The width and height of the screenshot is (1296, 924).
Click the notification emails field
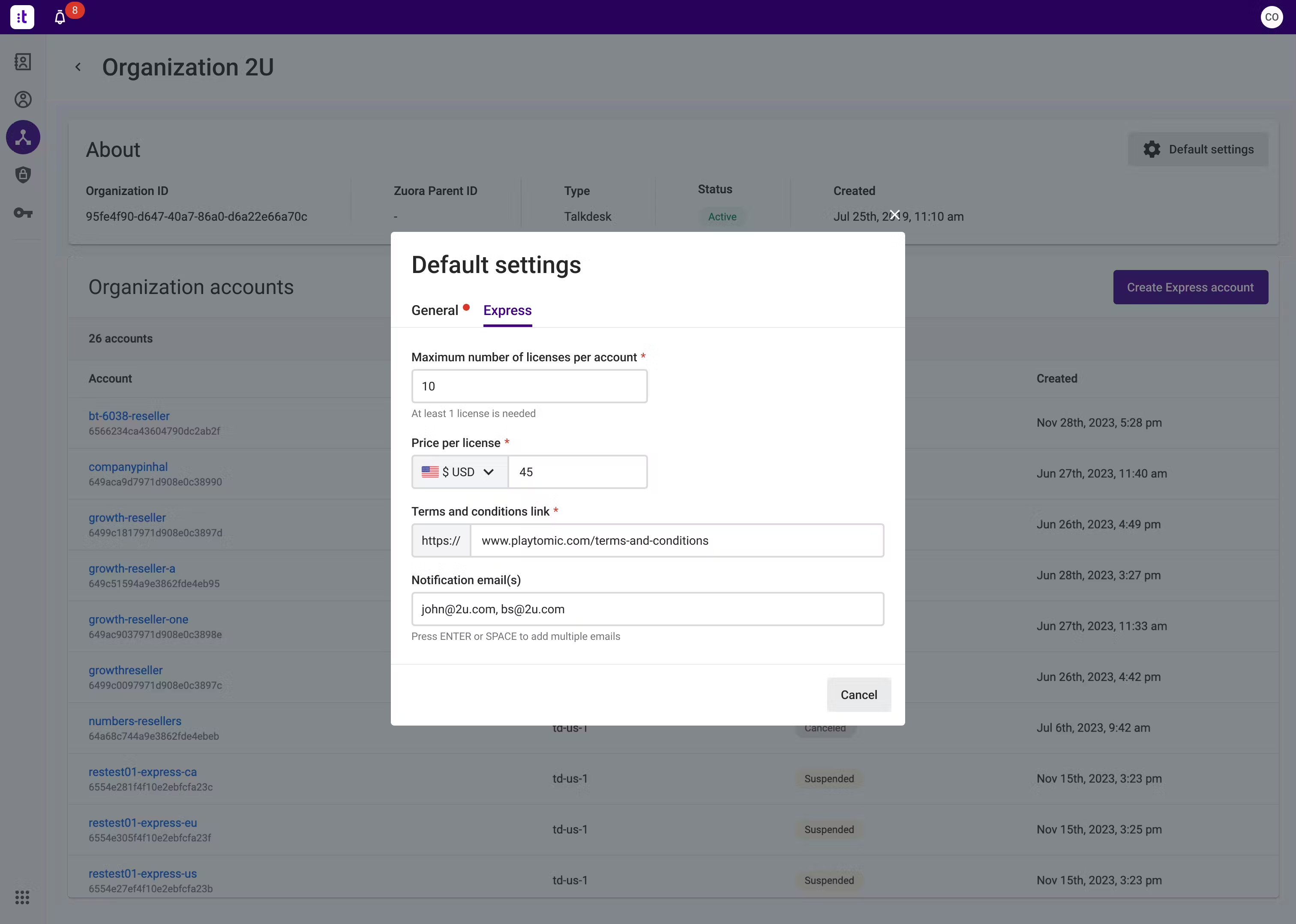tap(648, 609)
